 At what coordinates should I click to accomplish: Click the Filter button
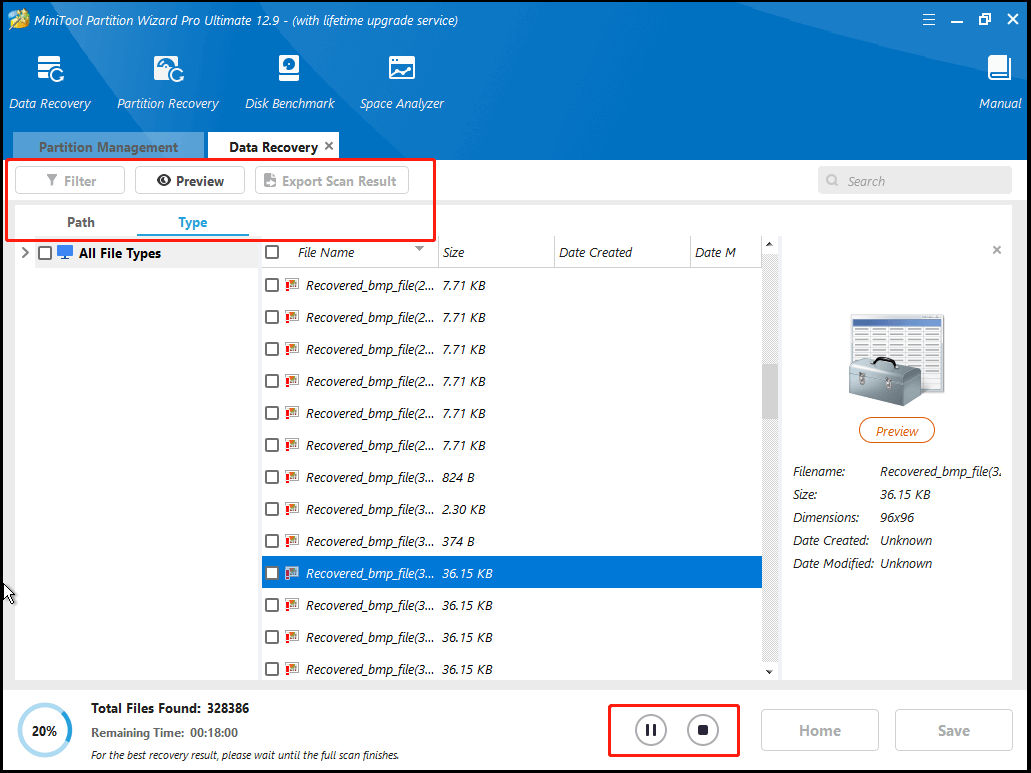tap(70, 180)
